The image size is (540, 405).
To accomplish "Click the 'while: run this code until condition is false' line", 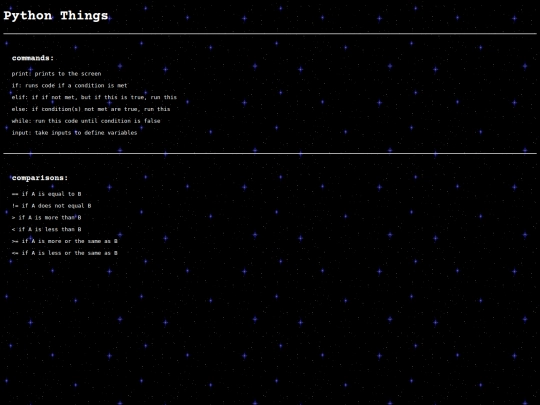I will tap(86, 121).
